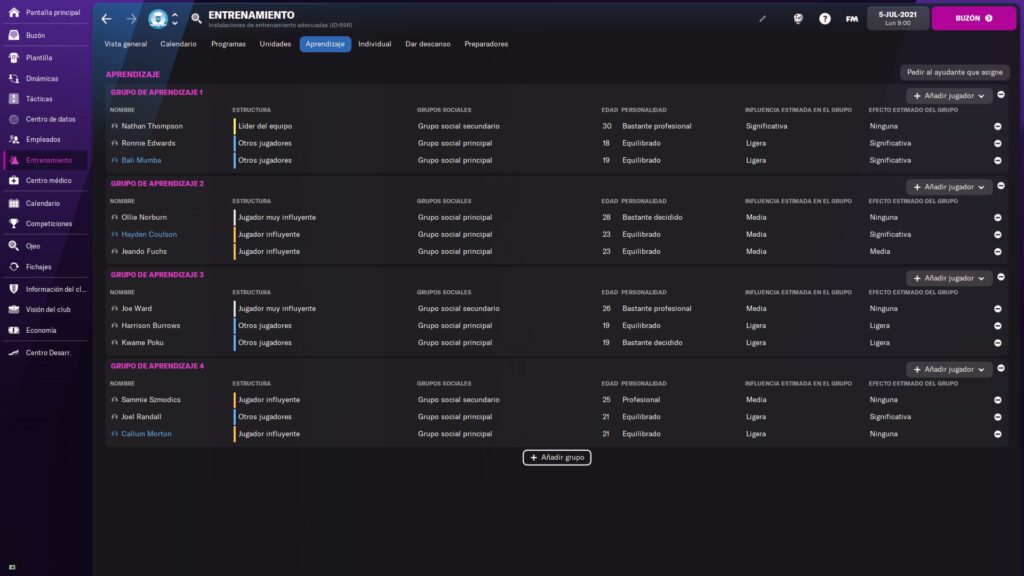Click the Añadir grupo button
This screenshot has width=1024, height=576.
click(x=557, y=457)
